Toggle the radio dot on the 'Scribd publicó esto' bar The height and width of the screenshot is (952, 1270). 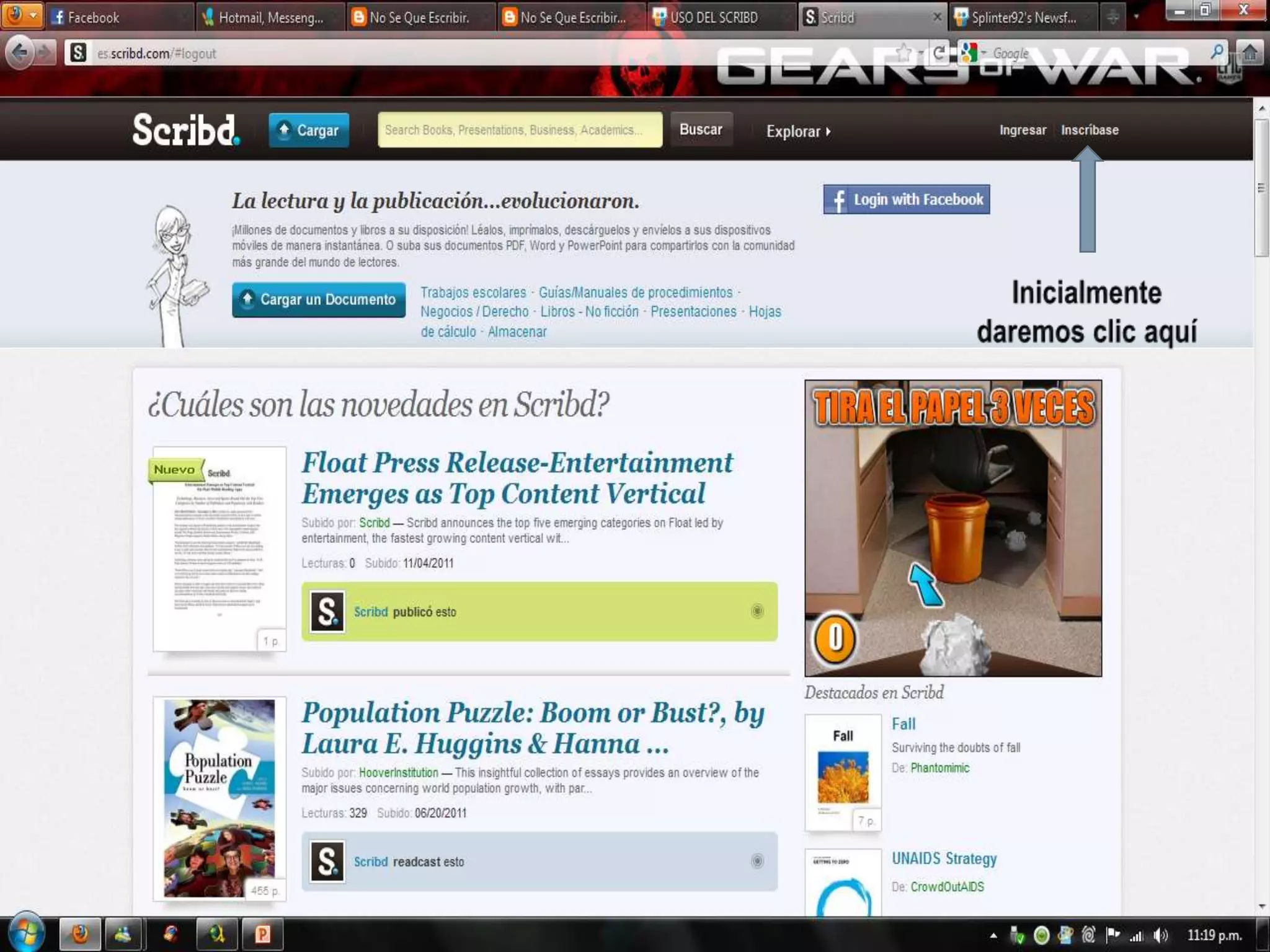tap(757, 611)
